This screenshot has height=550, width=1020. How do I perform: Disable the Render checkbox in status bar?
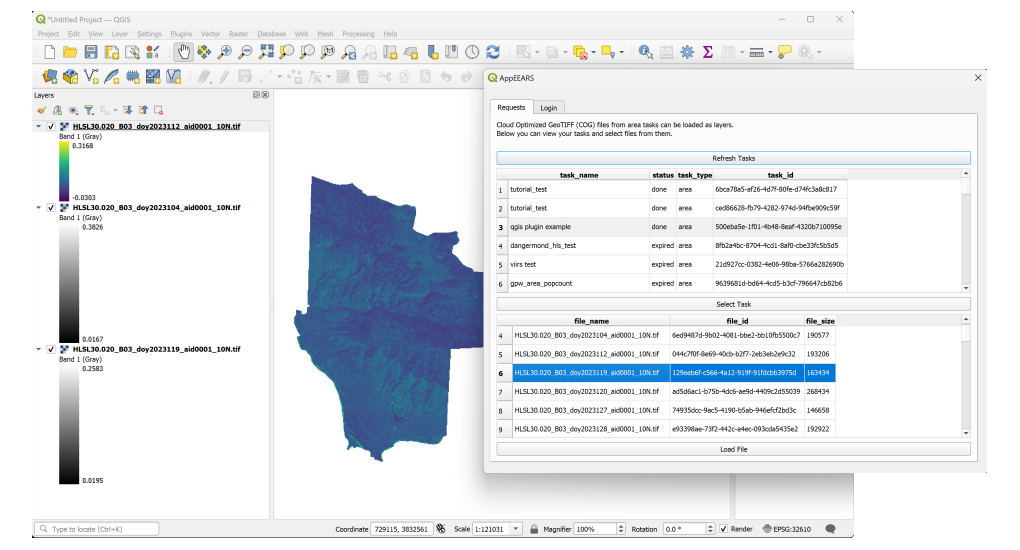point(722,529)
